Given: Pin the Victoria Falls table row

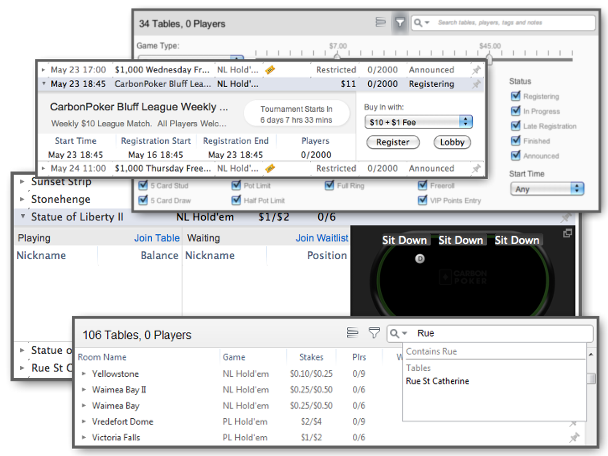Looking at the screenshot, I should (574, 438).
